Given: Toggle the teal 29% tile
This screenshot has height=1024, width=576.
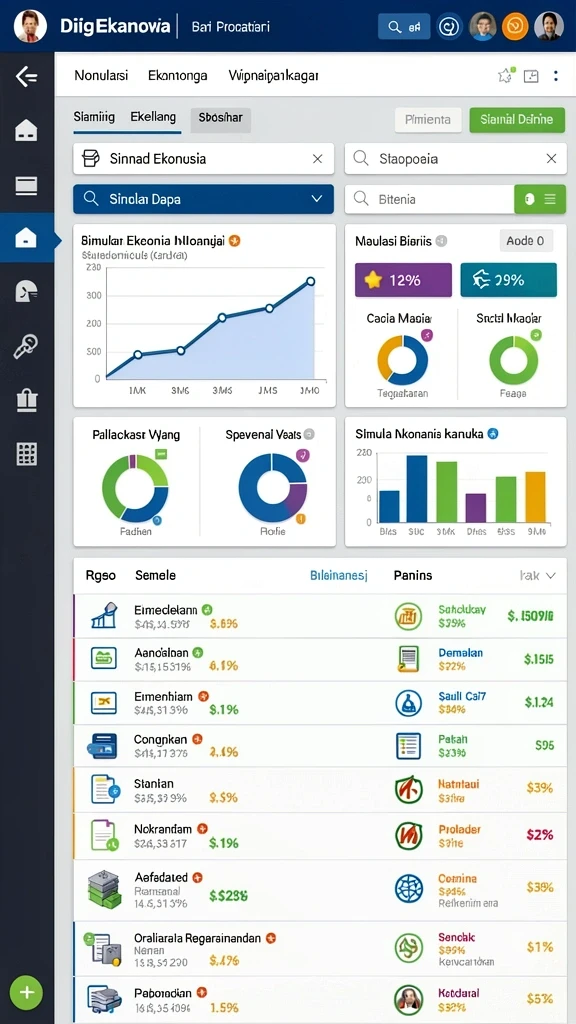Looking at the screenshot, I should click(509, 280).
